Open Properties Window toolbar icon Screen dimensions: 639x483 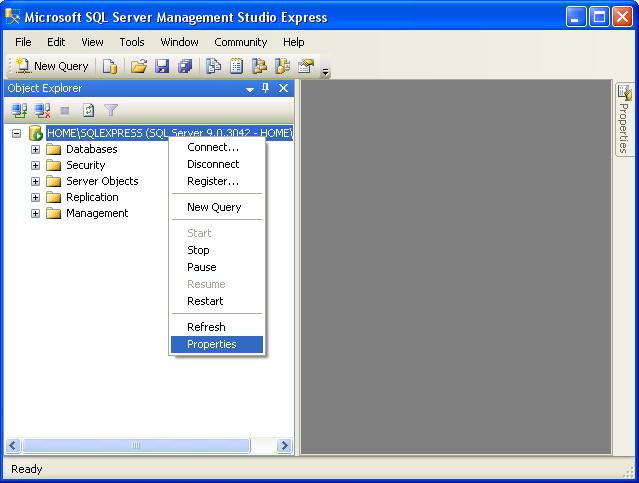pyautogui.click(x=306, y=66)
